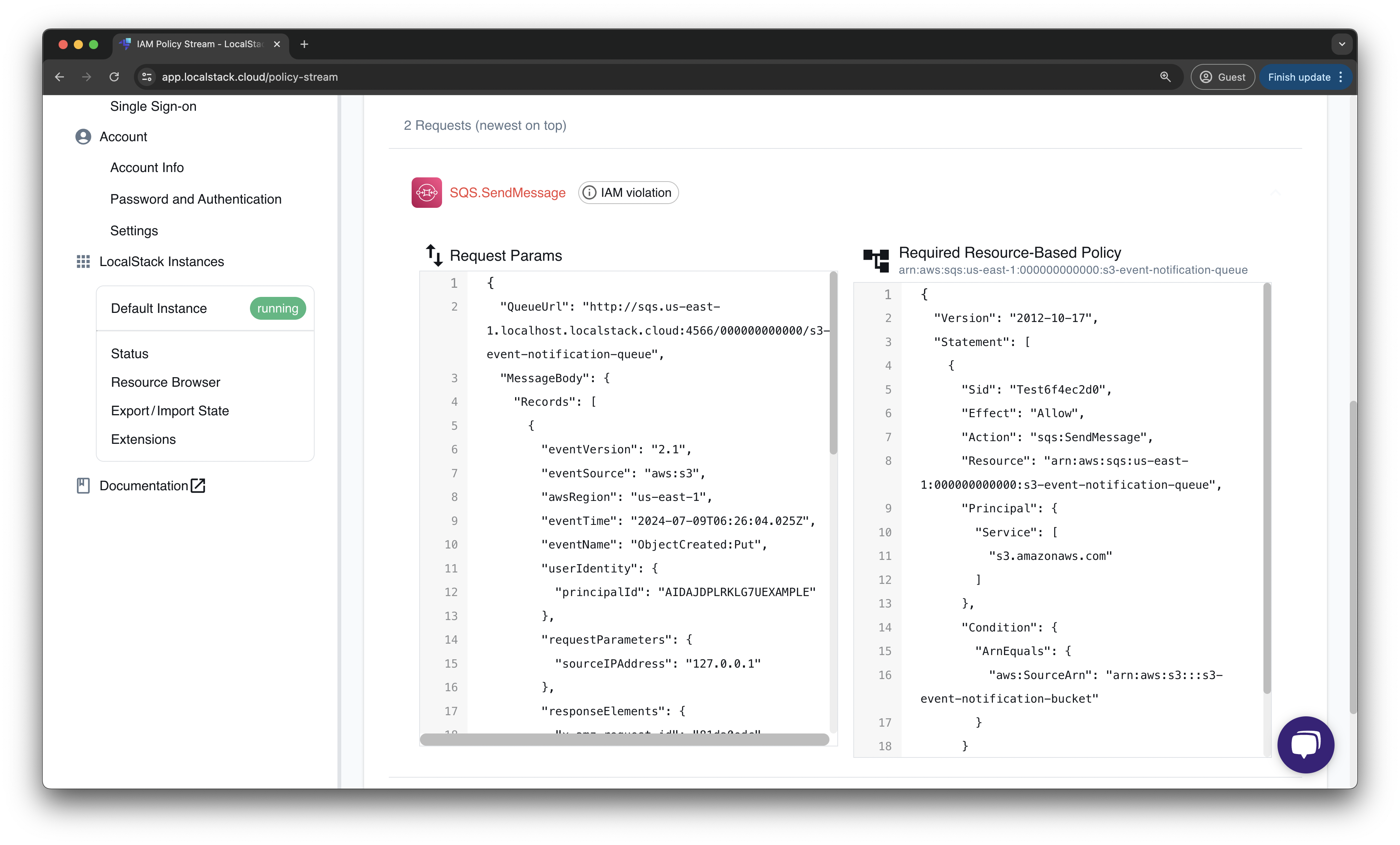Viewport: 1400px width, 845px height.
Task: Open the Chrome three-dot menu
Action: click(x=1341, y=77)
